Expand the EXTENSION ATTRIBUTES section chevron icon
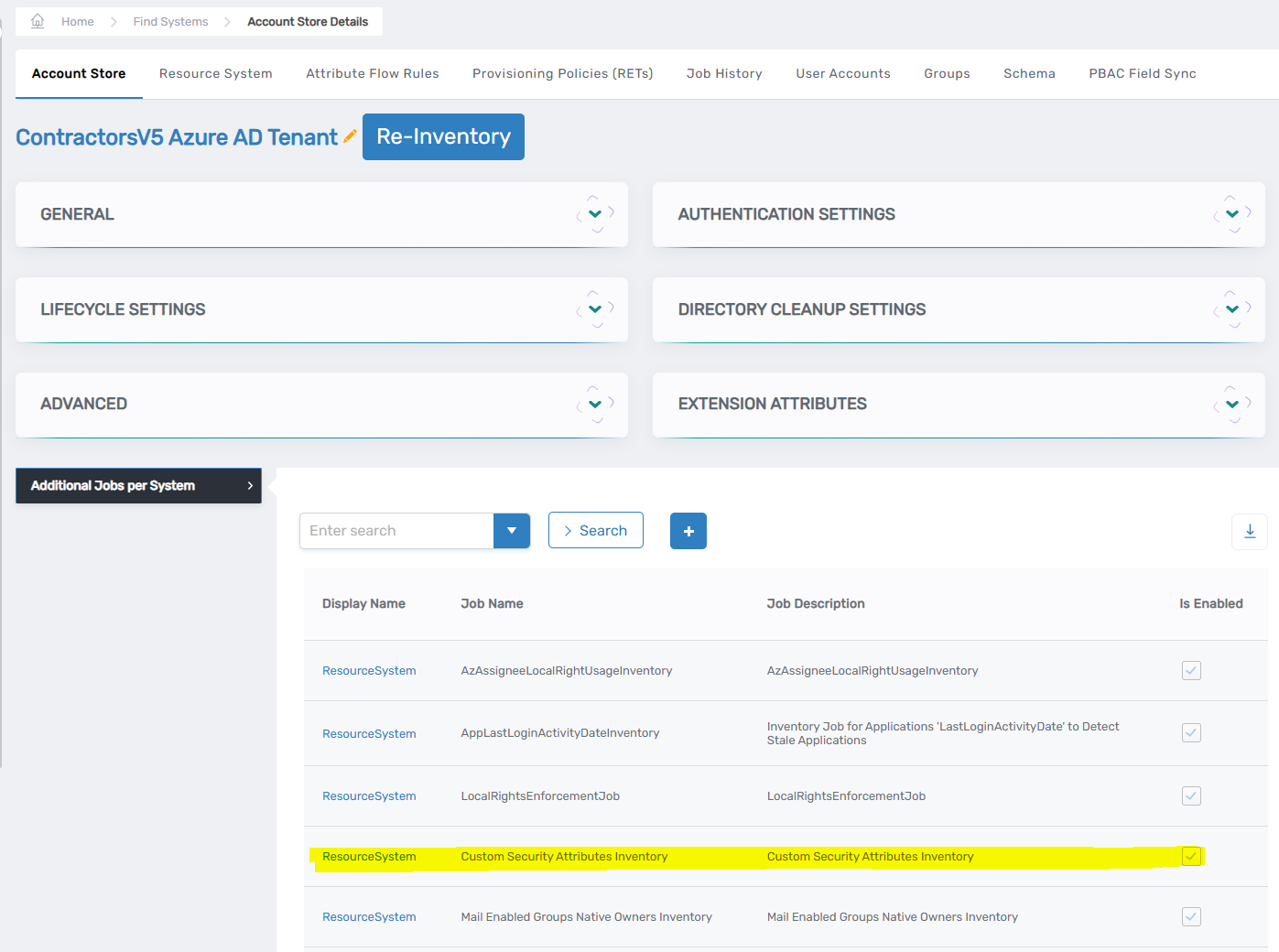The image size is (1279, 952). coord(1230,404)
